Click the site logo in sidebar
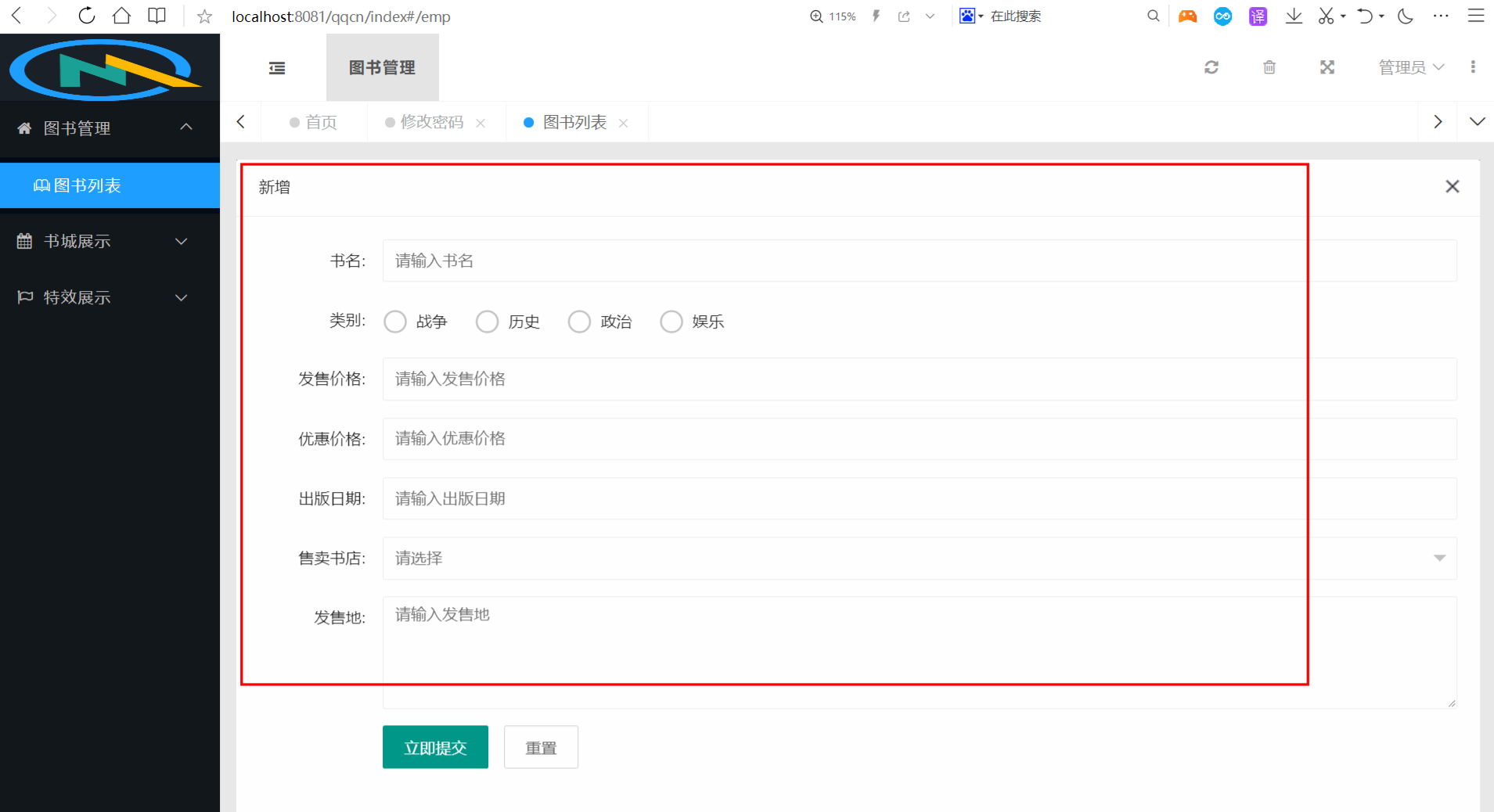 click(106, 69)
